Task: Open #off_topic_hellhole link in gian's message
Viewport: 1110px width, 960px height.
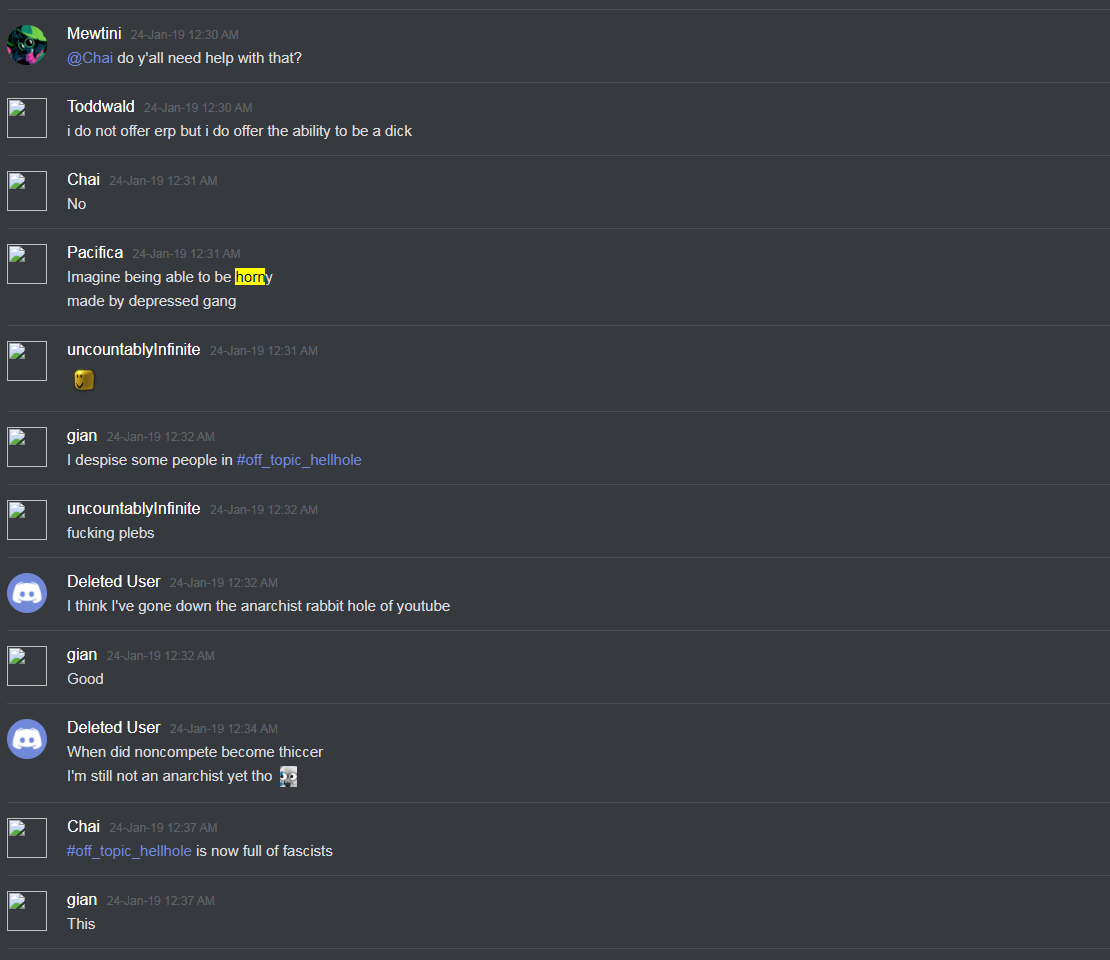Action: point(299,460)
